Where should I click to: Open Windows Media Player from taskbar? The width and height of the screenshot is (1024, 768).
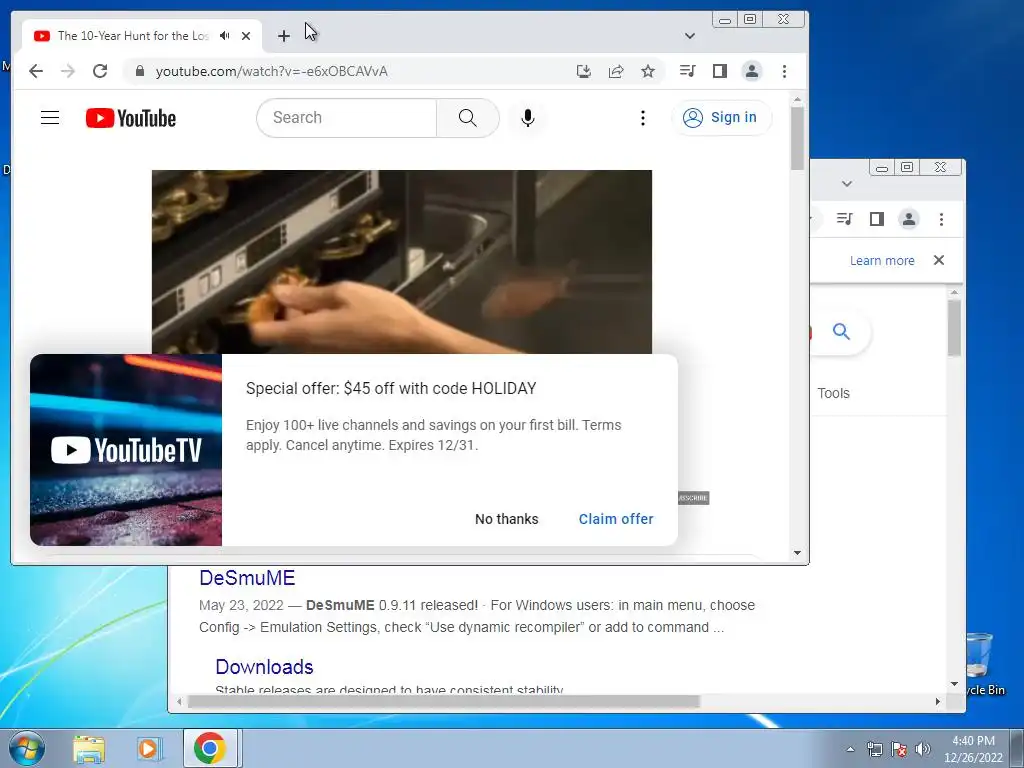[149, 748]
